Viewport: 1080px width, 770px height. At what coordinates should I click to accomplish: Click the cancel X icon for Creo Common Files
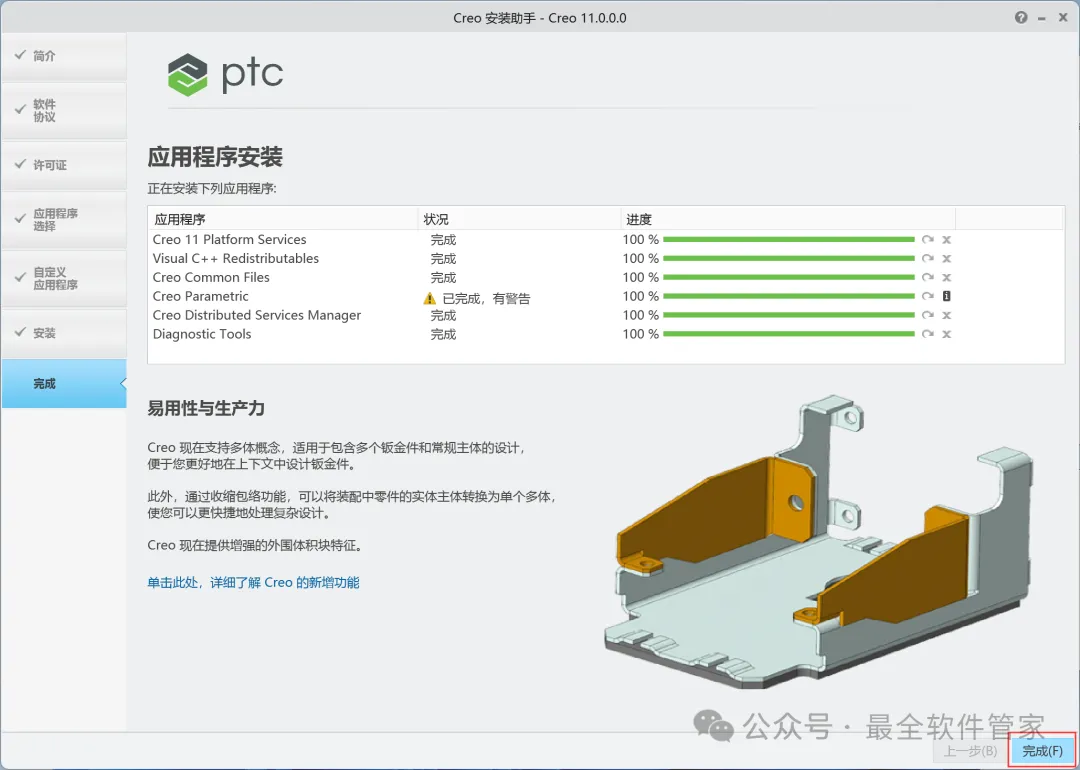(946, 277)
